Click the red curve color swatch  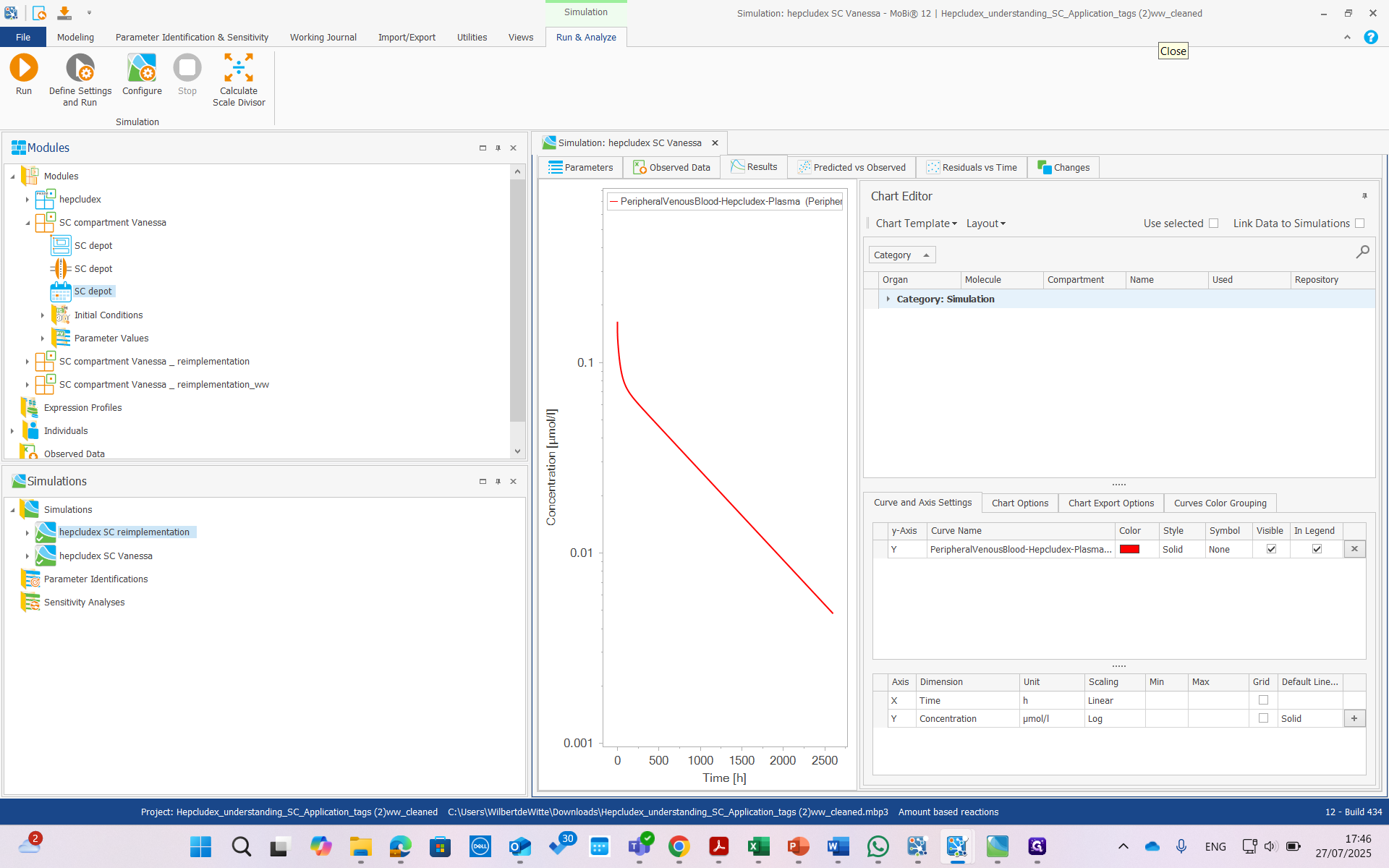[x=1129, y=549]
